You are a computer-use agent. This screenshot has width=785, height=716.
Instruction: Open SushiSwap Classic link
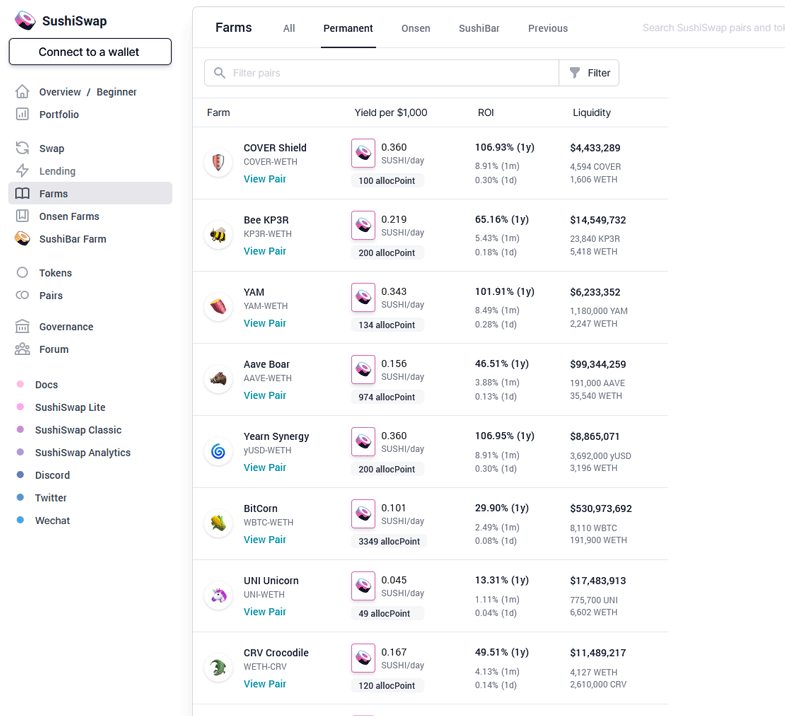tap(78, 430)
